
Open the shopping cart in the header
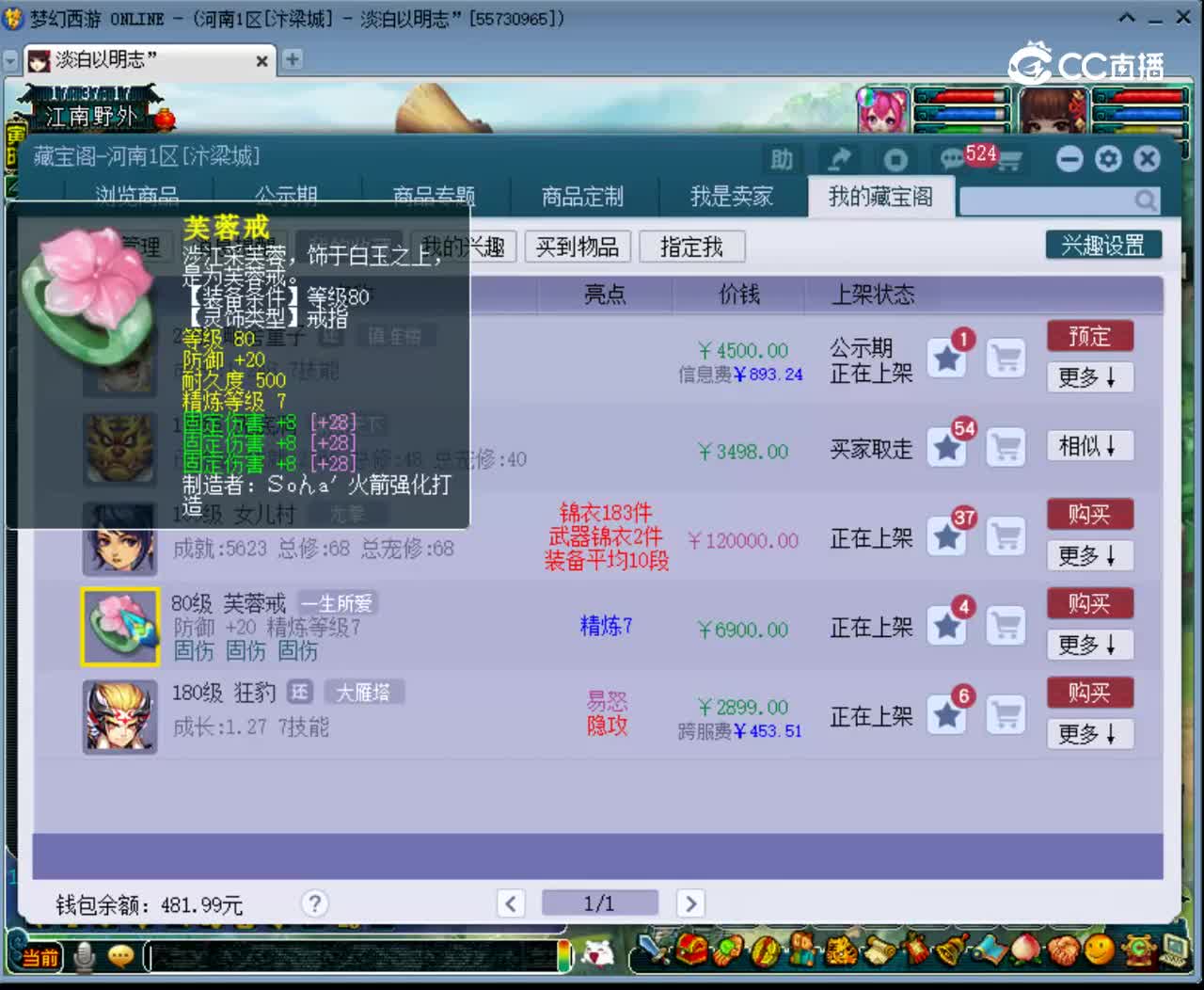pos(1009,161)
